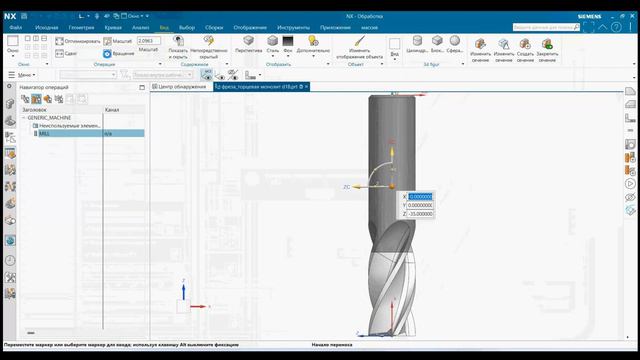Switch to Program Order view icon
This screenshot has width=640, height=360.
point(25,99)
